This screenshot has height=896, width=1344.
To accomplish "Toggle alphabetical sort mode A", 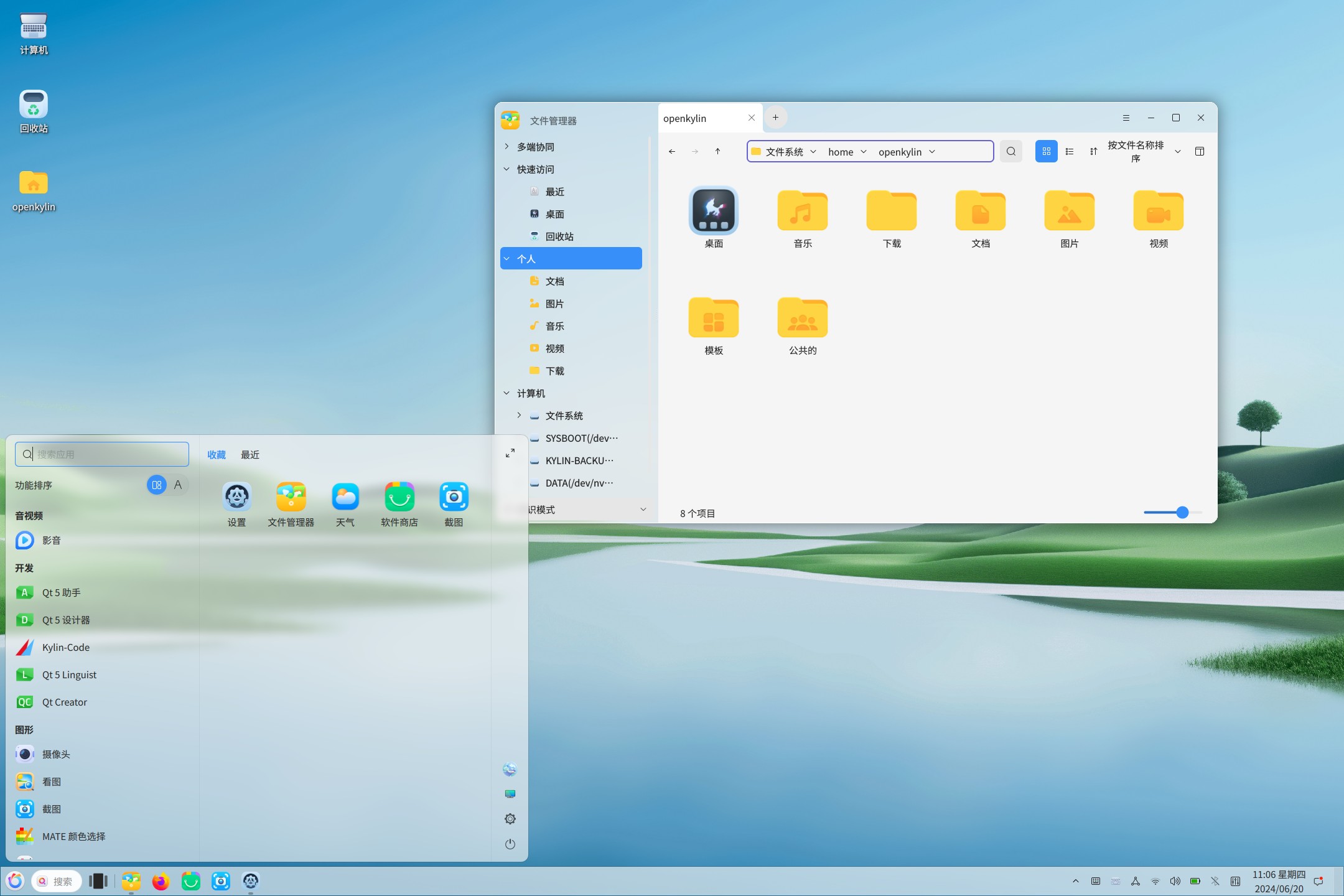I will 178,485.
